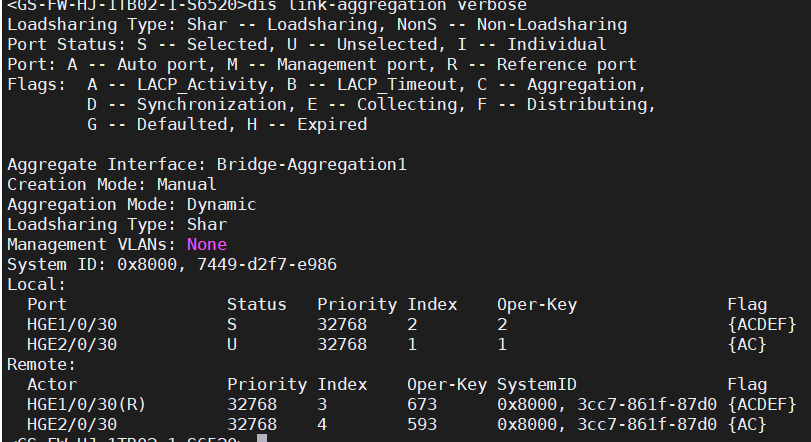Click the "Oper-Key" header in the Local table
Image resolution: width=811 pixels, height=442 pixels.
pos(537,304)
